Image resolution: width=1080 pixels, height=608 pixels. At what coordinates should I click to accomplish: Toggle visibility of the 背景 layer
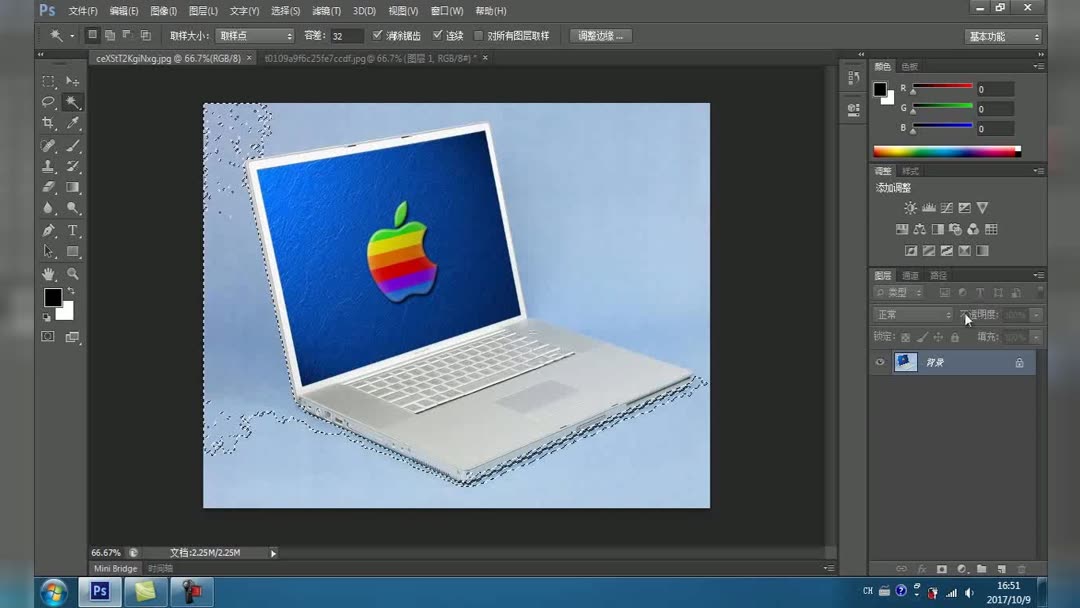[x=879, y=362]
